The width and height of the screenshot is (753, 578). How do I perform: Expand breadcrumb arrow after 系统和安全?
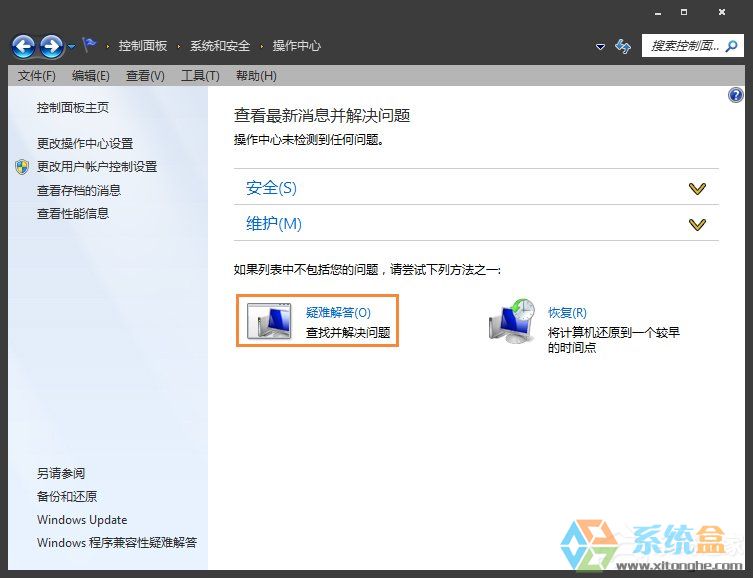click(262, 47)
